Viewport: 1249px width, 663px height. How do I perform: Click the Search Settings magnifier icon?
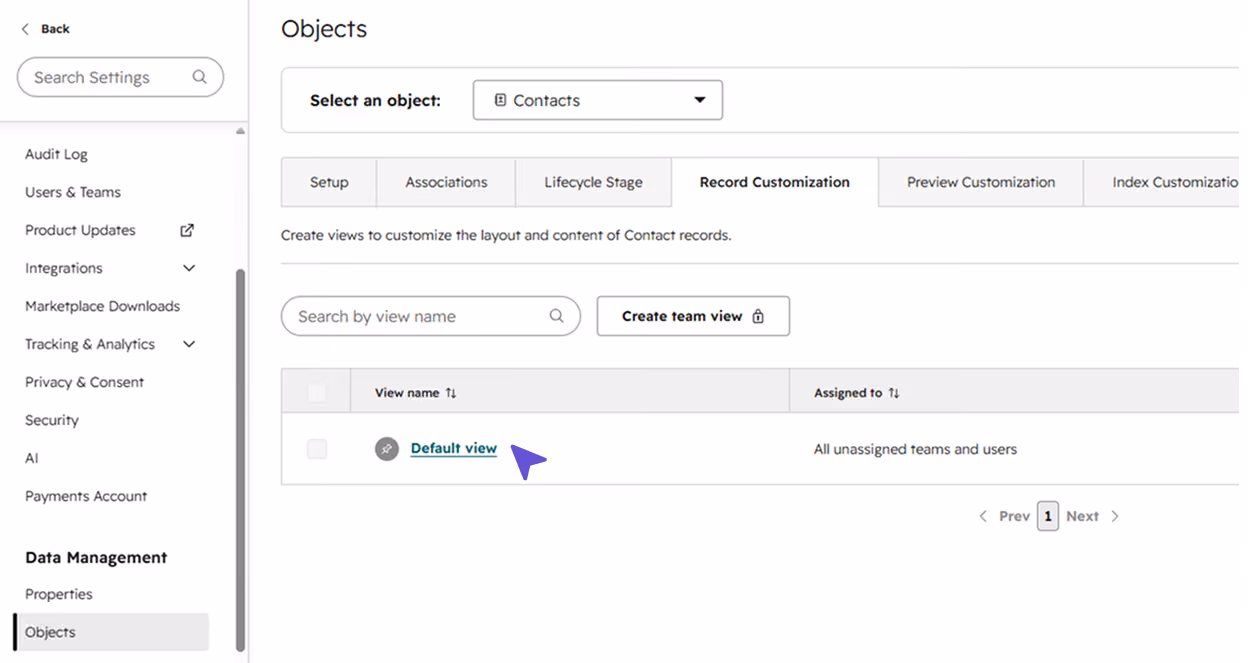[x=200, y=77]
